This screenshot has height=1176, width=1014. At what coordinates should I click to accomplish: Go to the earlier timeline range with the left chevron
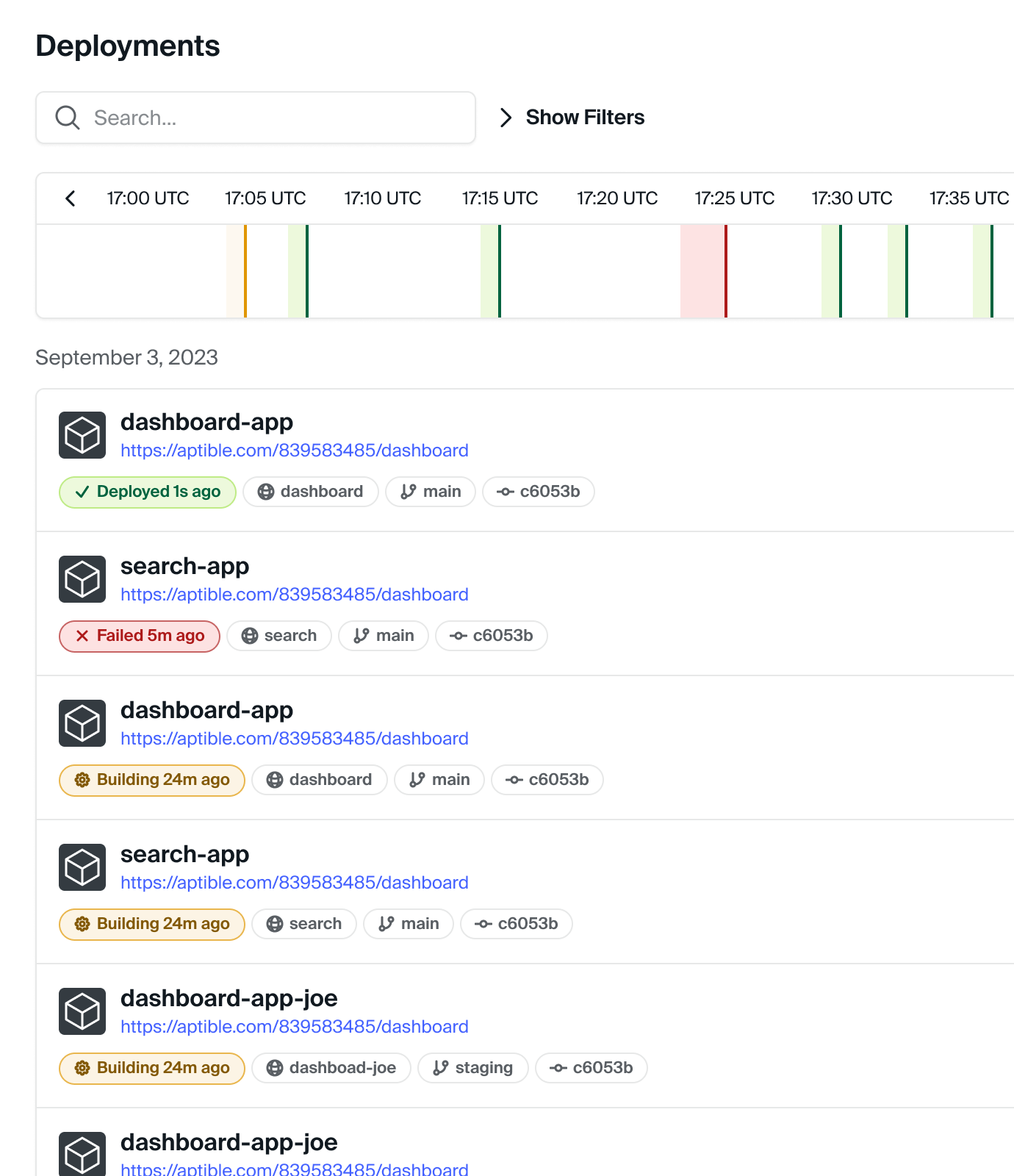pos(71,198)
